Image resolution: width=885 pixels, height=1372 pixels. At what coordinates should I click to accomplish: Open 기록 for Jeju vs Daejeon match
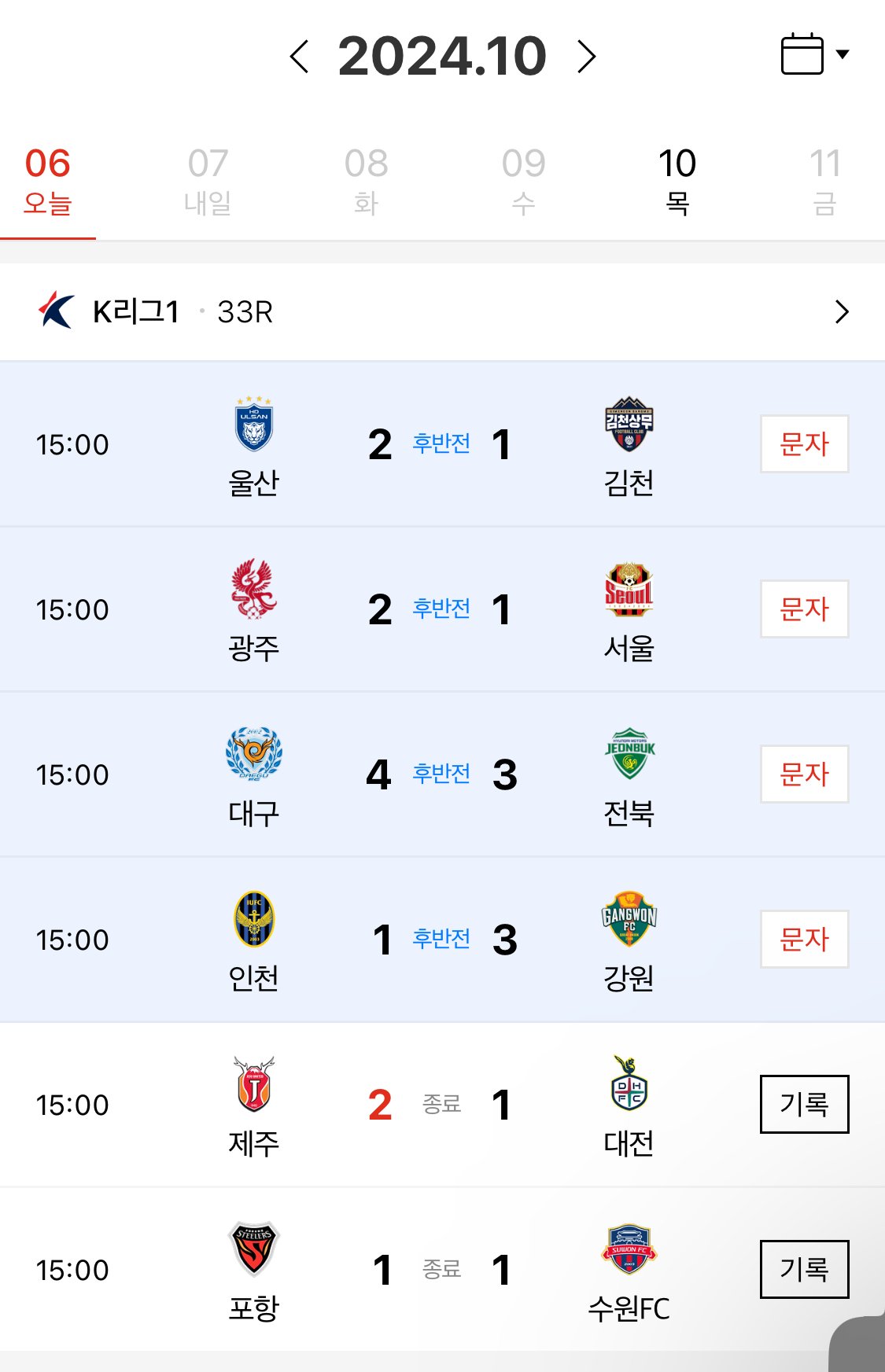tap(804, 1104)
